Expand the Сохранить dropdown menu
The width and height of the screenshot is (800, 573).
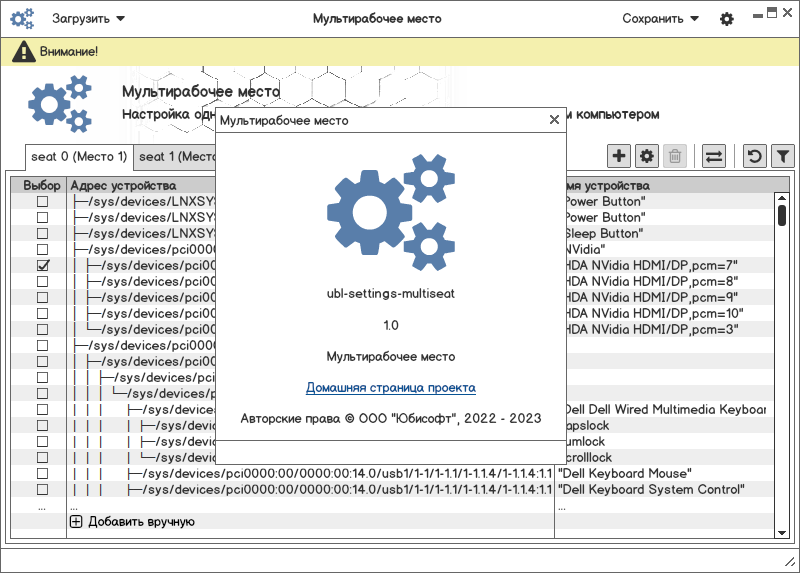660,18
